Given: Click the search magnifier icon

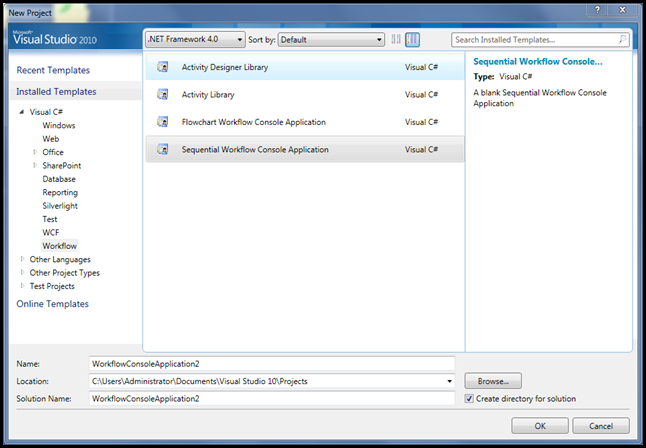Looking at the screenshot, I should pyautogui.click(x=622, y=40).
